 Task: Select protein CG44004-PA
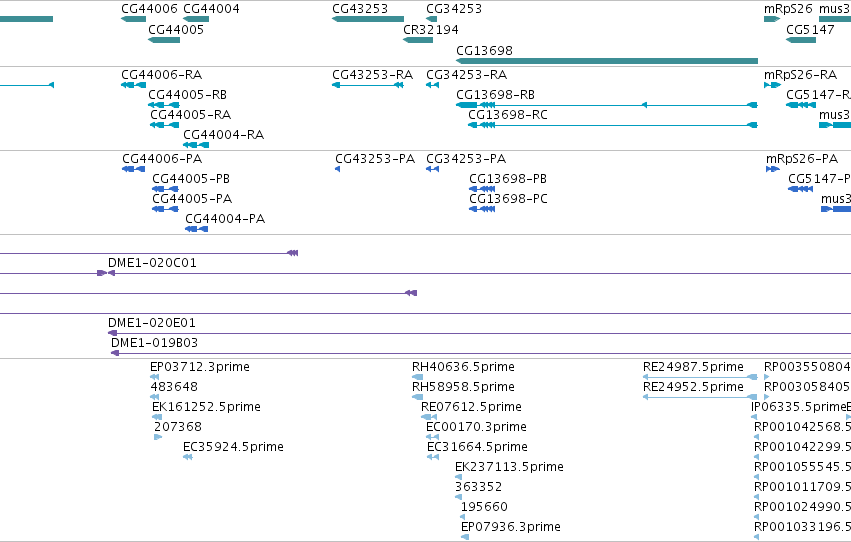point(196,229)
